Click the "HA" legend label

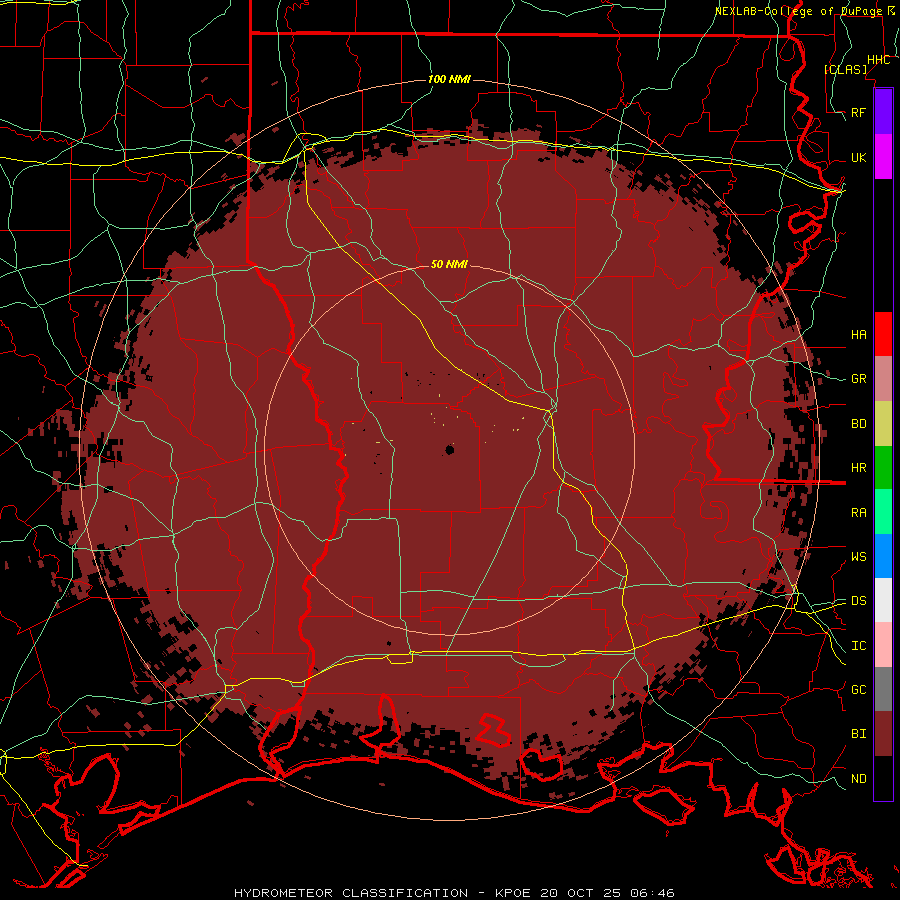[858, 334]
